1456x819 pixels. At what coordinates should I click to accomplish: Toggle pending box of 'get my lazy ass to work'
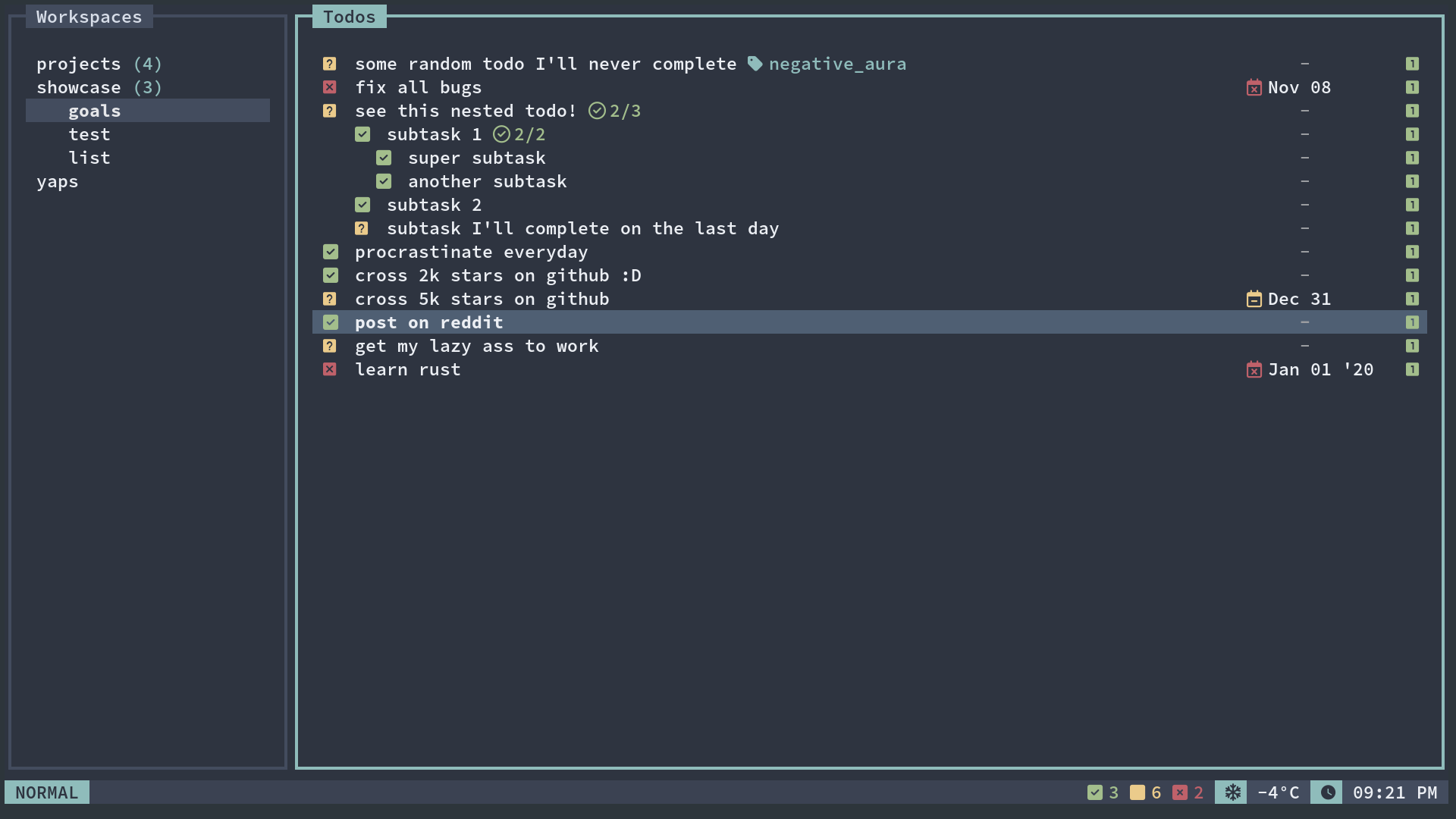330,346
